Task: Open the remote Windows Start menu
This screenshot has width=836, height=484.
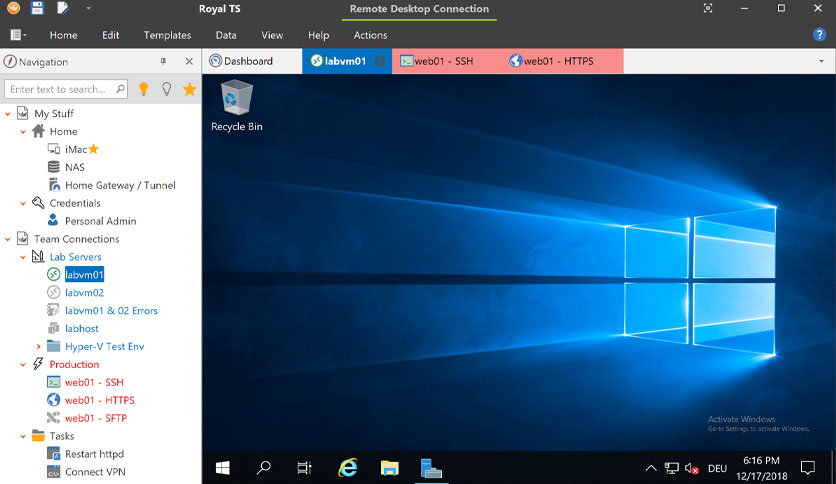Action: pyautogui.click(x=222, y=468)
